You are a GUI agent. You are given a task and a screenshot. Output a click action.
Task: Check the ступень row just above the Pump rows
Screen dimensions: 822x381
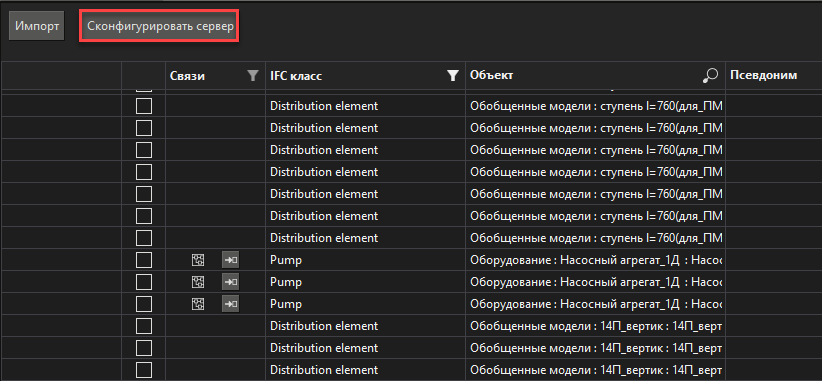144,238
